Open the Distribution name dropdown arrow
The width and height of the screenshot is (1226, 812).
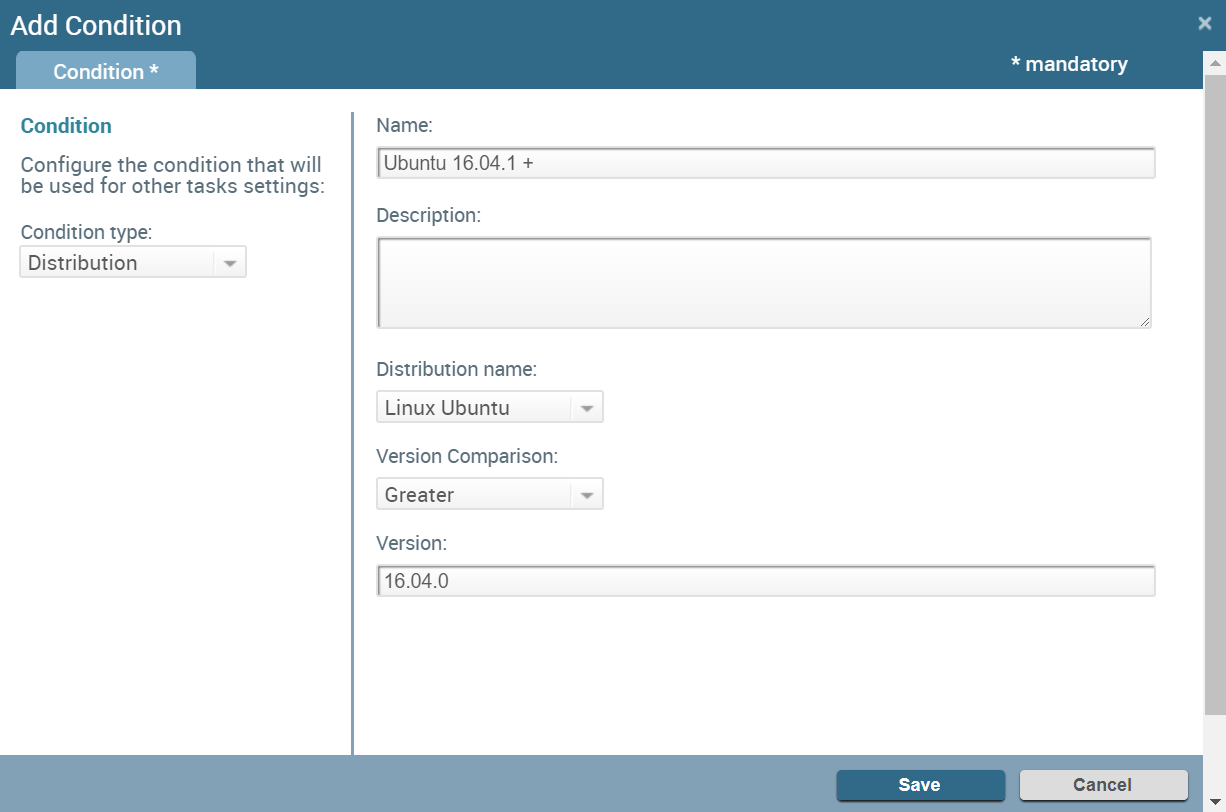pyautogui.click(x=587, y=408)
